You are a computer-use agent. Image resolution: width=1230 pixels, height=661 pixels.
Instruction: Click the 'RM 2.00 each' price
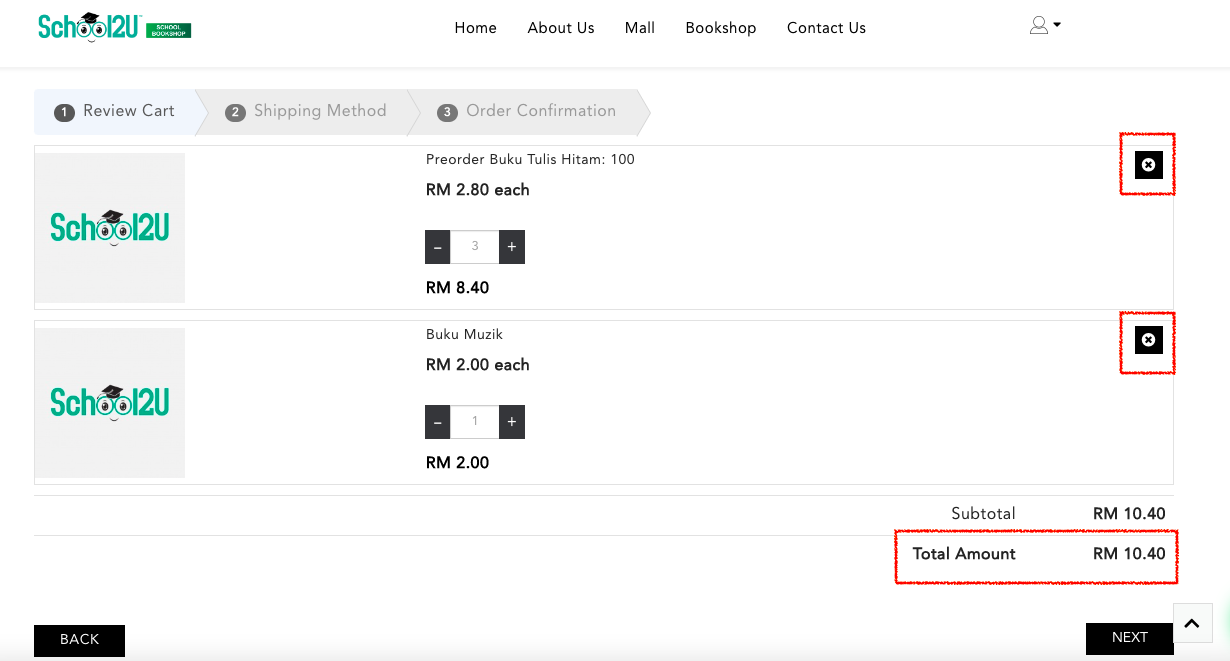coord(478,365)
